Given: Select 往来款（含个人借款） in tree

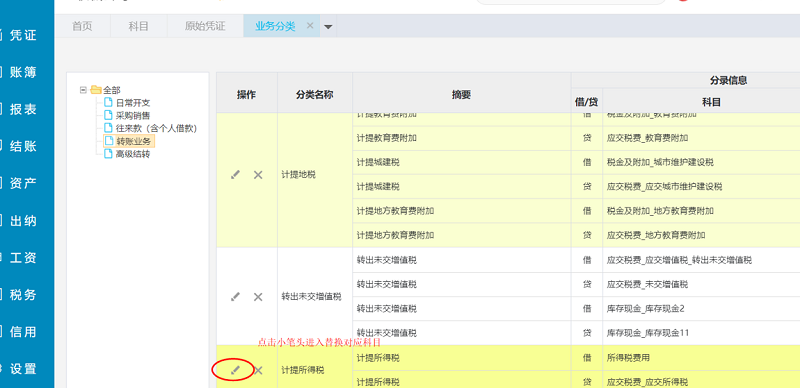Looking at the screenshot, I should 151,128.
